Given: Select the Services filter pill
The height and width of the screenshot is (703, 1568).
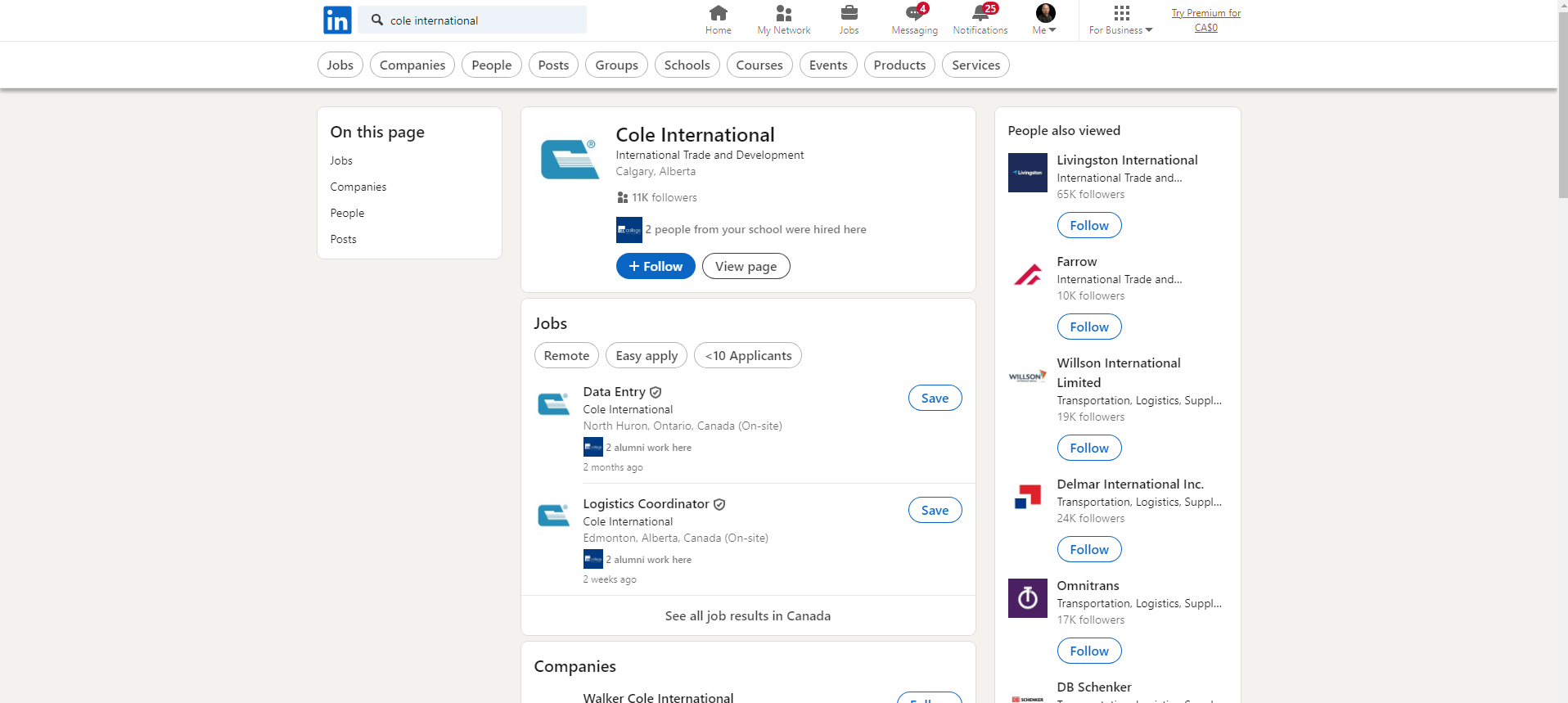Looking at the screenshot, I should [975, 65].
